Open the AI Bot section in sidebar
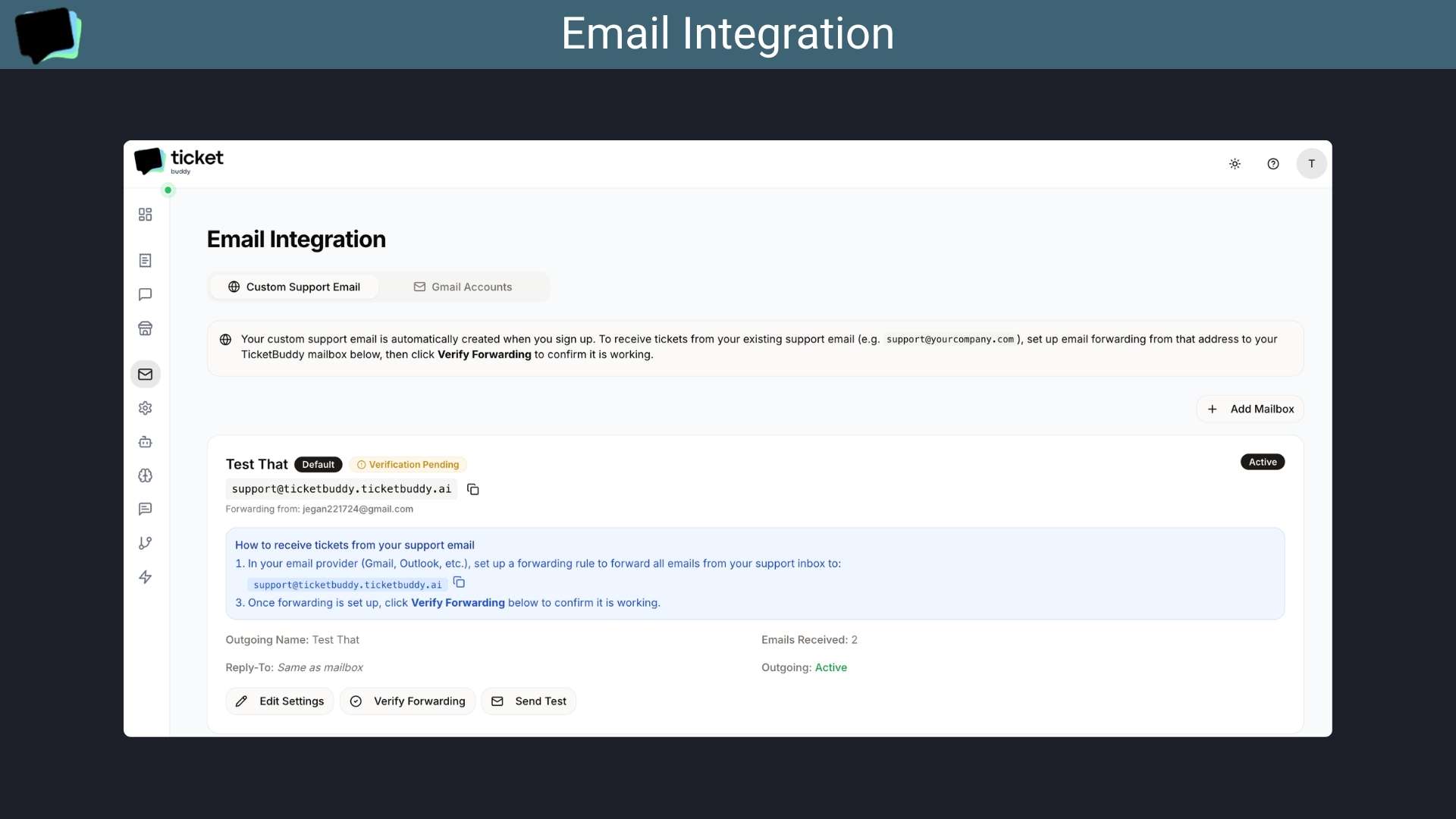The image size is (1456, 819). point(145,442)
